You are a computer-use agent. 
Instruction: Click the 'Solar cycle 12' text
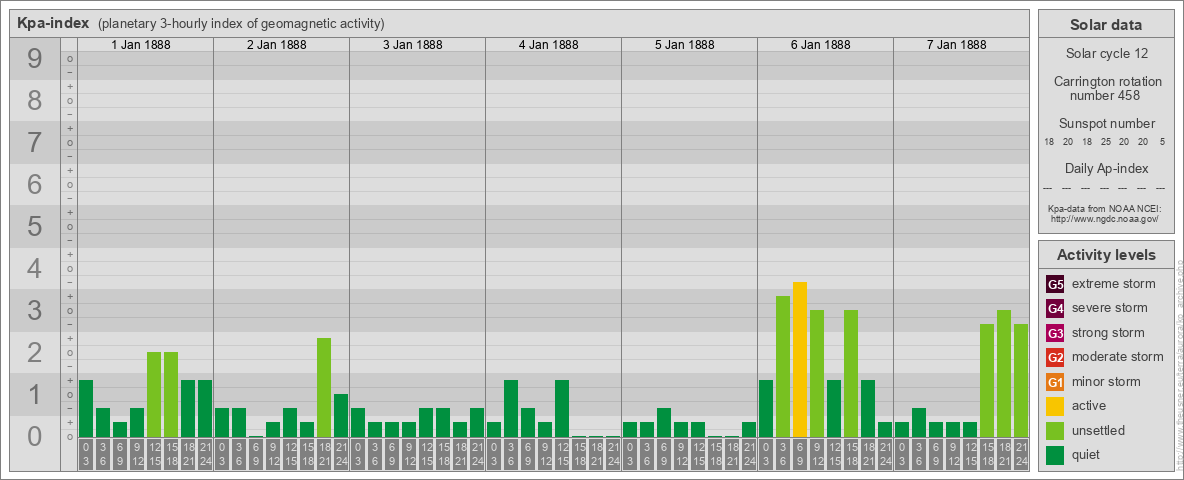tap(1106, 54)
